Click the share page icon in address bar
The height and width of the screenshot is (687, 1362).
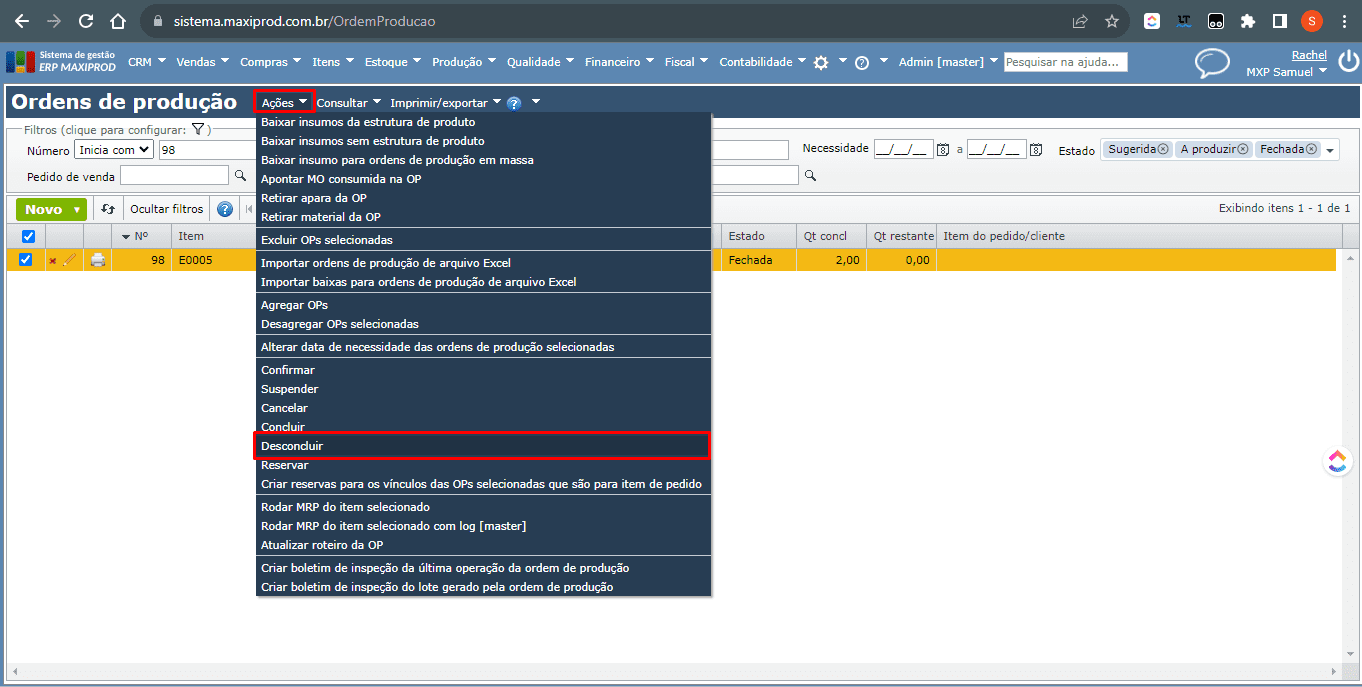(1080, 20)
